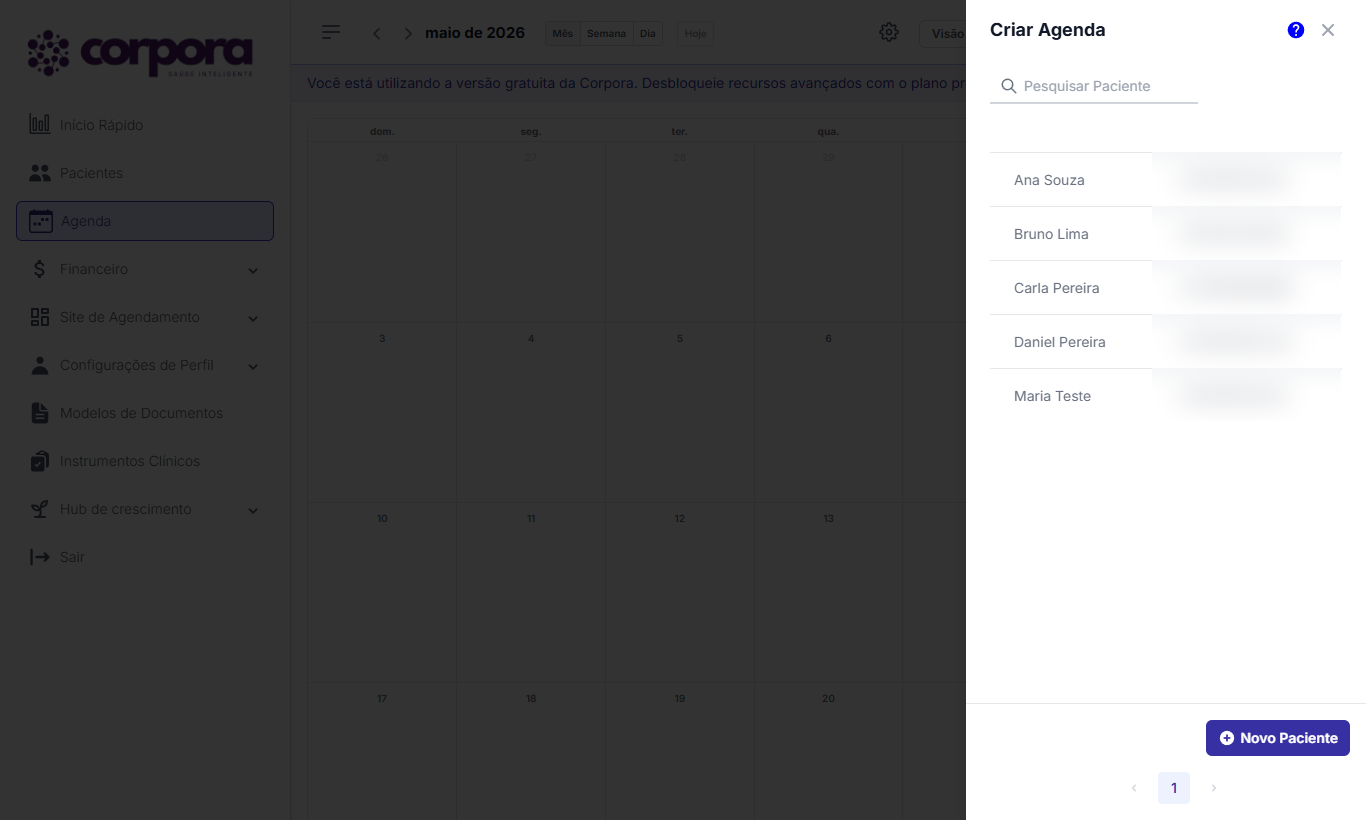1366x820 pixels.
Task: Click the search magnifier icon
Action: pos(1009,86)
